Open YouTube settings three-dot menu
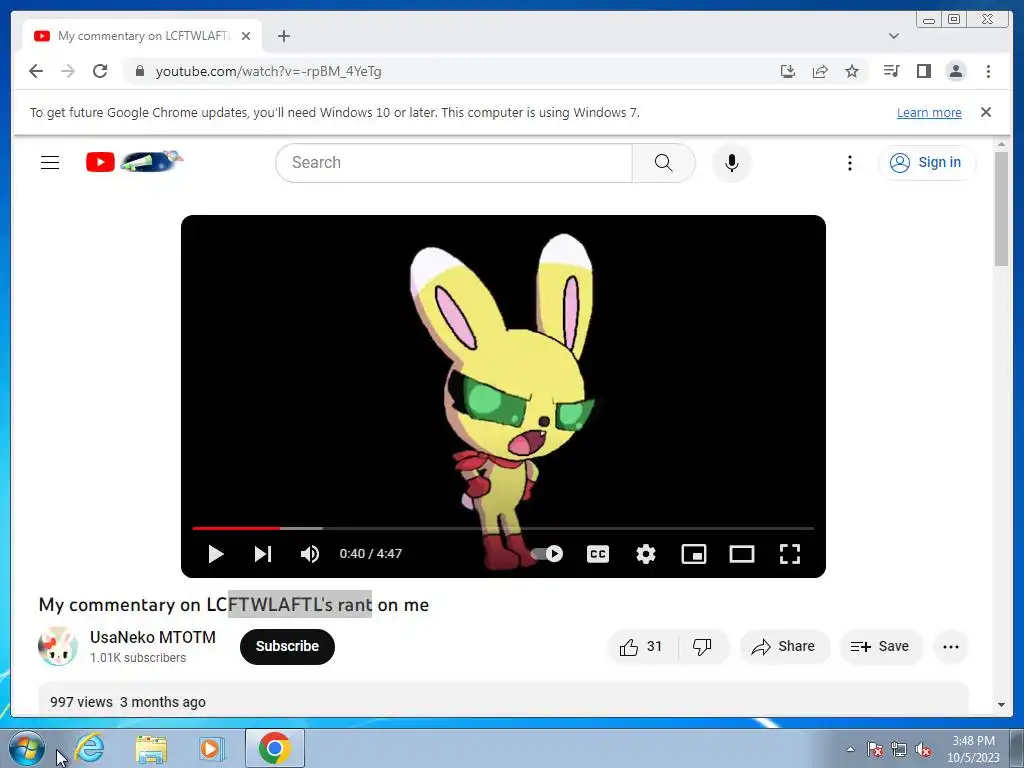This screenshot has height=768, width=1024. click(x=850, y=163)
